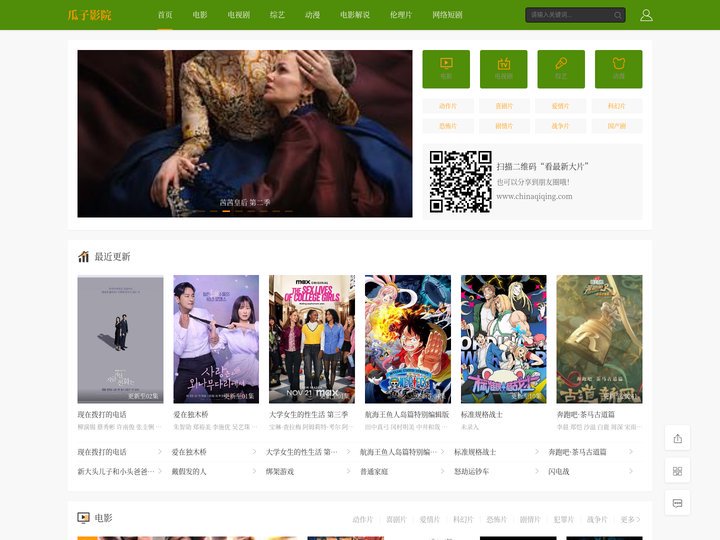This screenshot has height=540, width=720.
Task: Select the 剧情片 genre chip
Action: (504, 126)
